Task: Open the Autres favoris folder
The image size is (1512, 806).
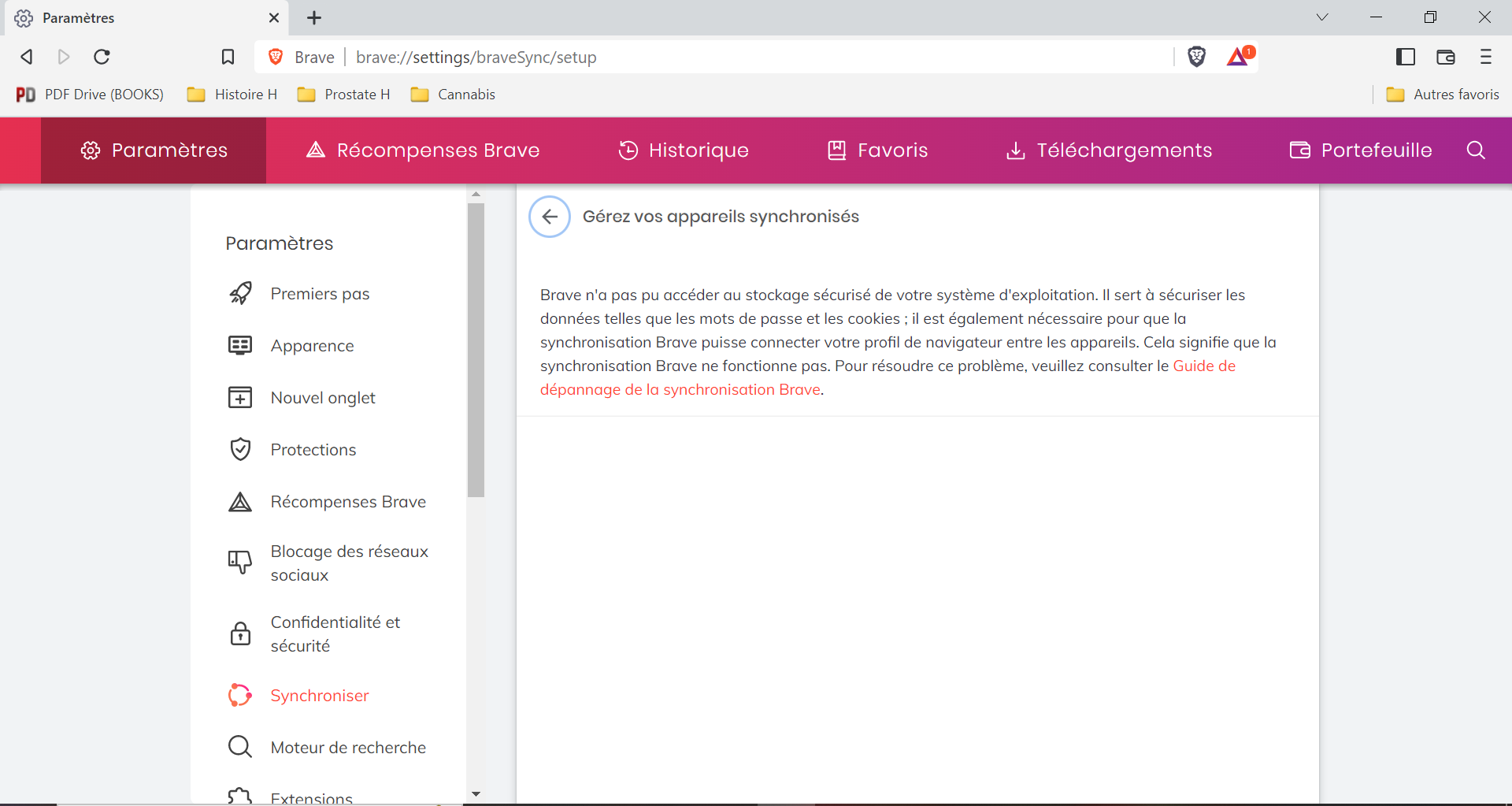Action: 1443,95
